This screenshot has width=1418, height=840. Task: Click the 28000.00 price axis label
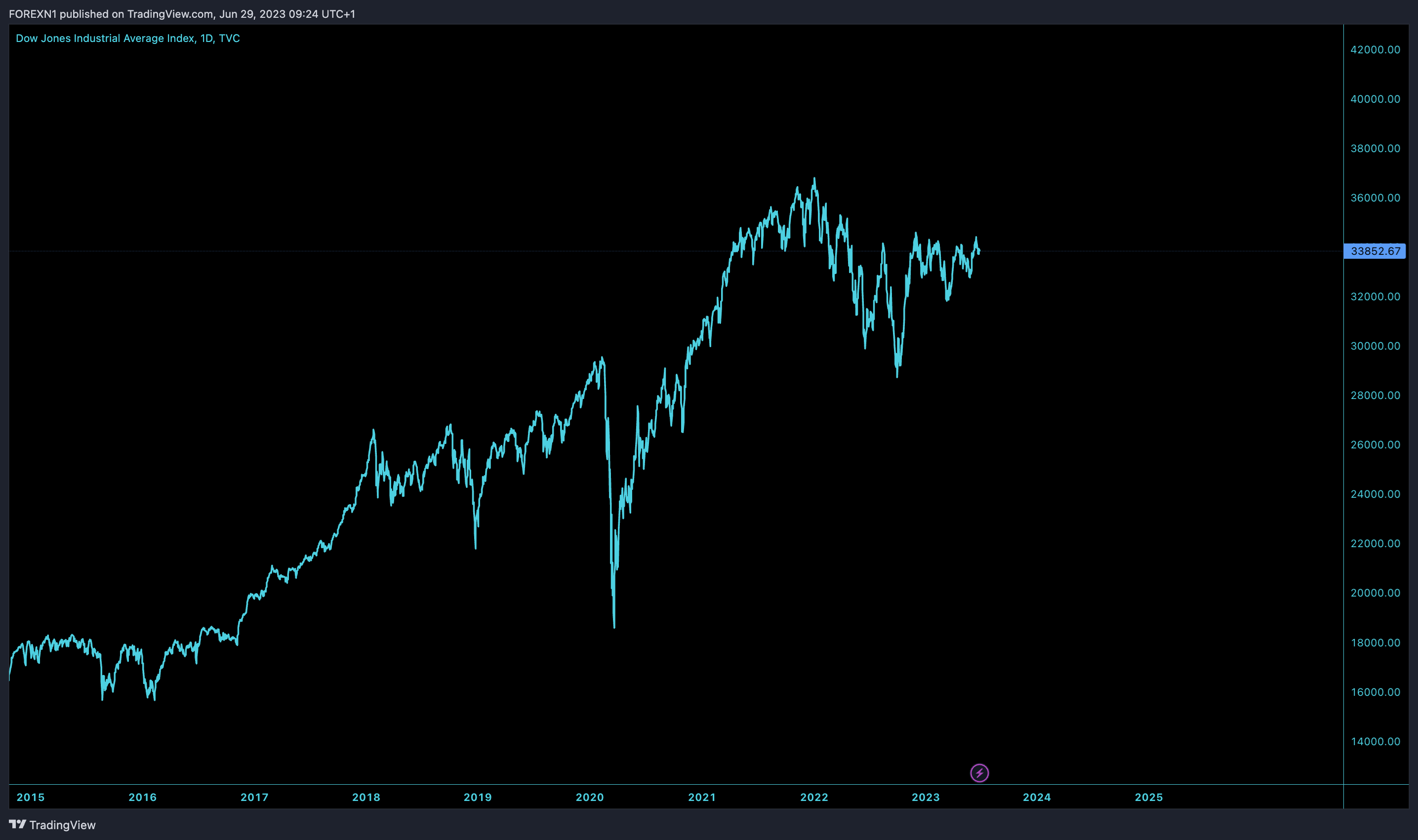1376,395
